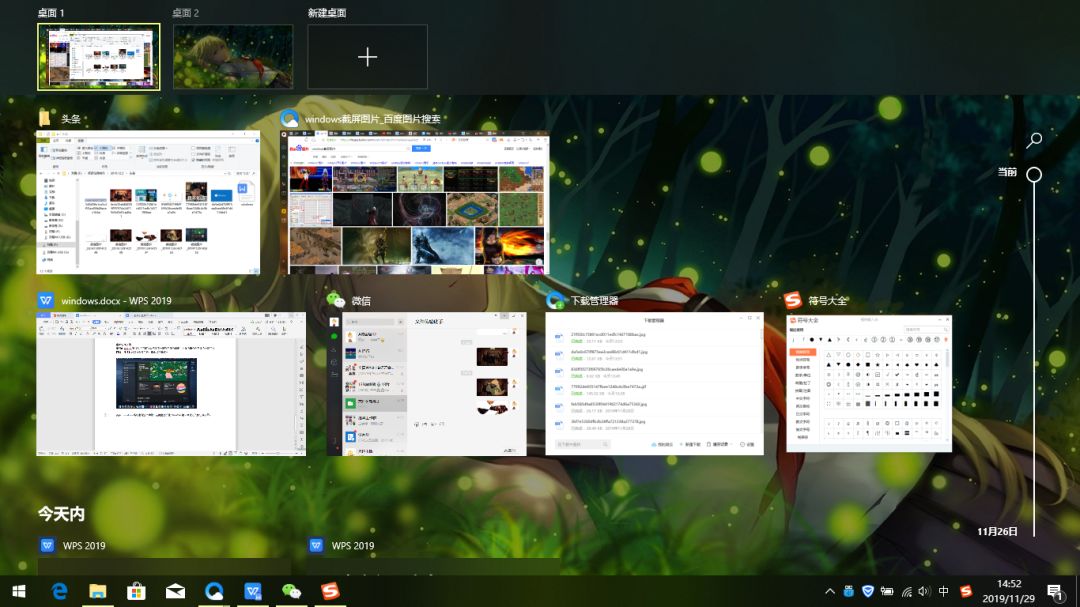This screenshot has height=607, width=1080.
Task: Open the 符号大全 window preview
Action: tap(869, 384)
